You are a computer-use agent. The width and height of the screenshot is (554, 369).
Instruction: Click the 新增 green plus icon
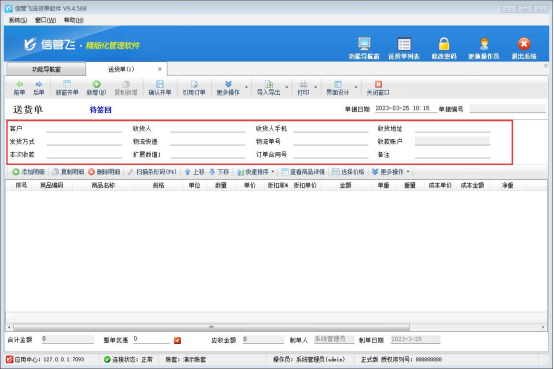click(96, 84)
